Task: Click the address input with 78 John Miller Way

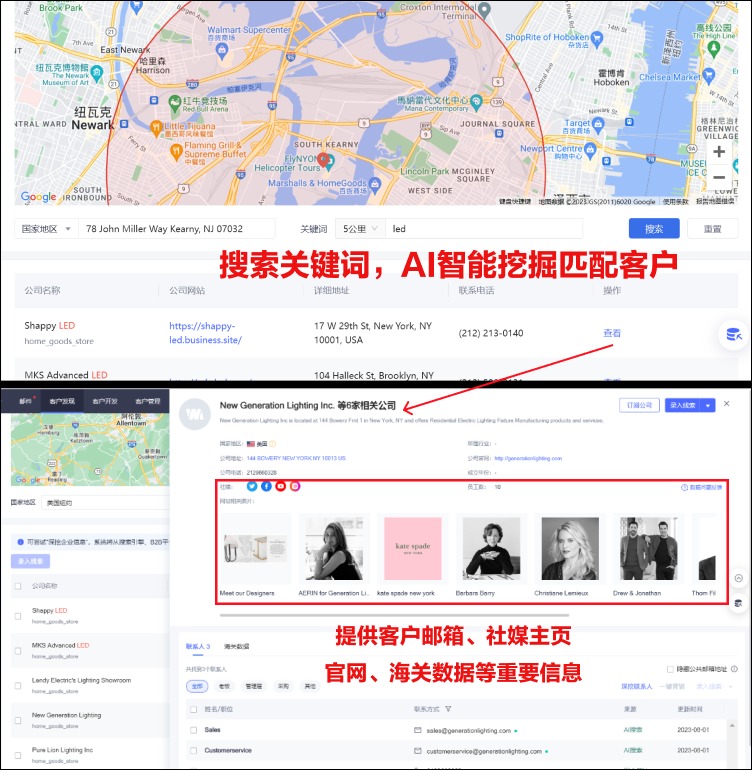Action: pyautogui.click(x=177, y=229)
